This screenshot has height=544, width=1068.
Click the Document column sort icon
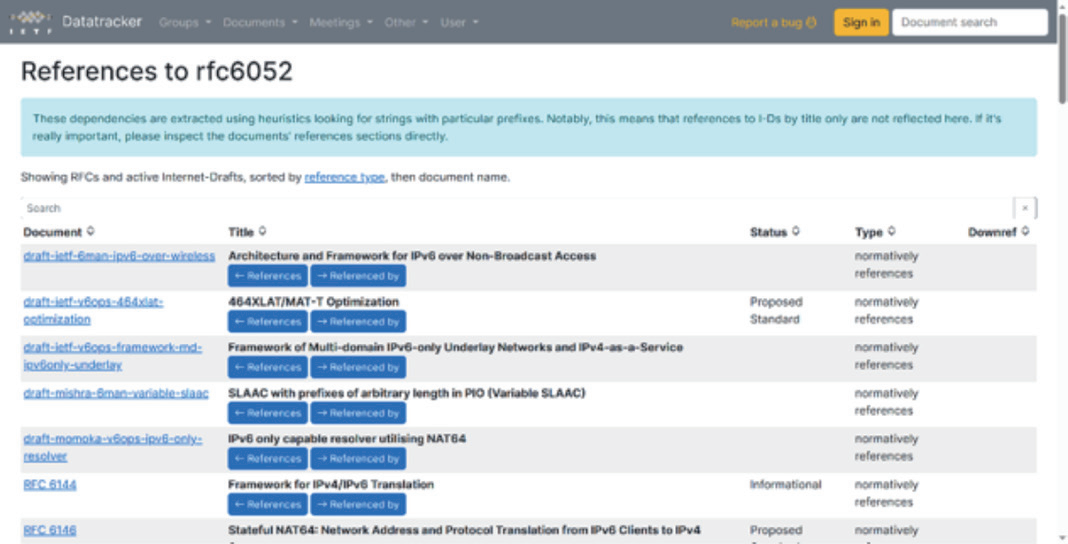tap(91, 232)
